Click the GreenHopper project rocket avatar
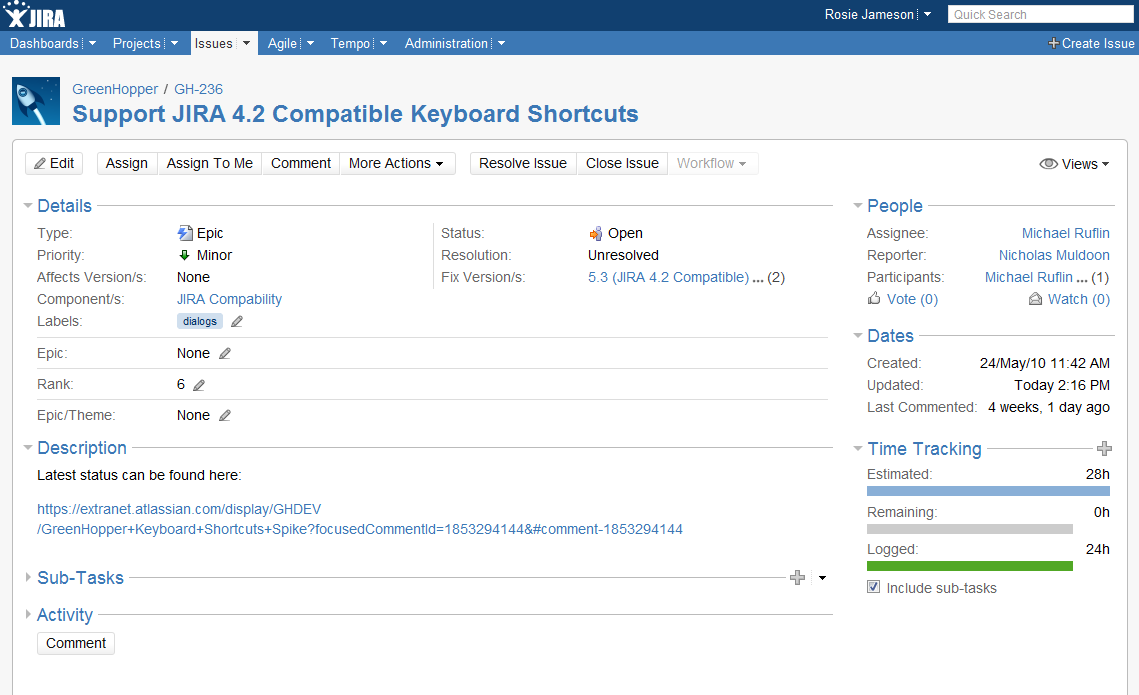This screenshot has height=695, width=1139. [36, 101]
